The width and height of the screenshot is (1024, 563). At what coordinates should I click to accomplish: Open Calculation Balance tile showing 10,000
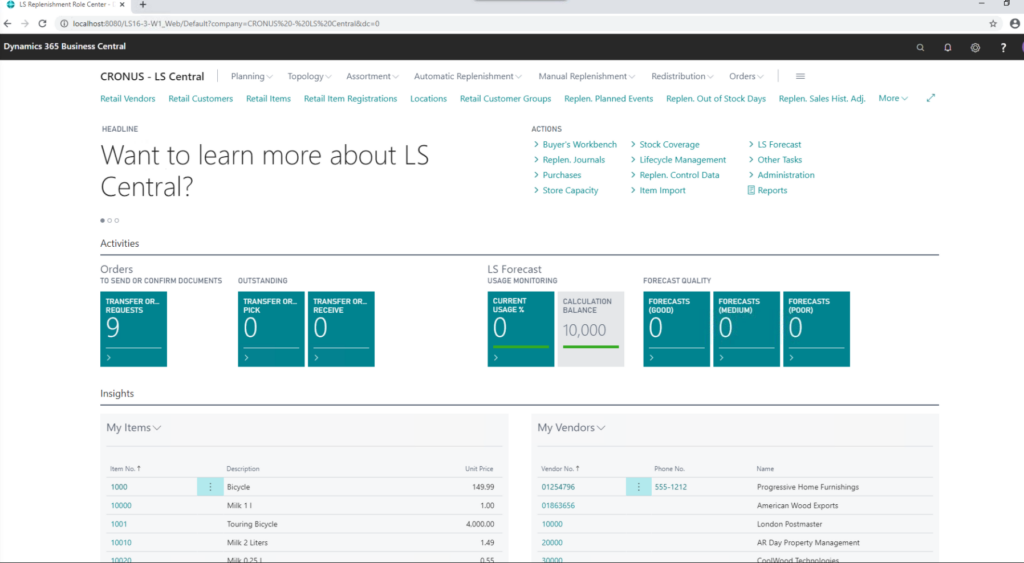click(590, 329)
